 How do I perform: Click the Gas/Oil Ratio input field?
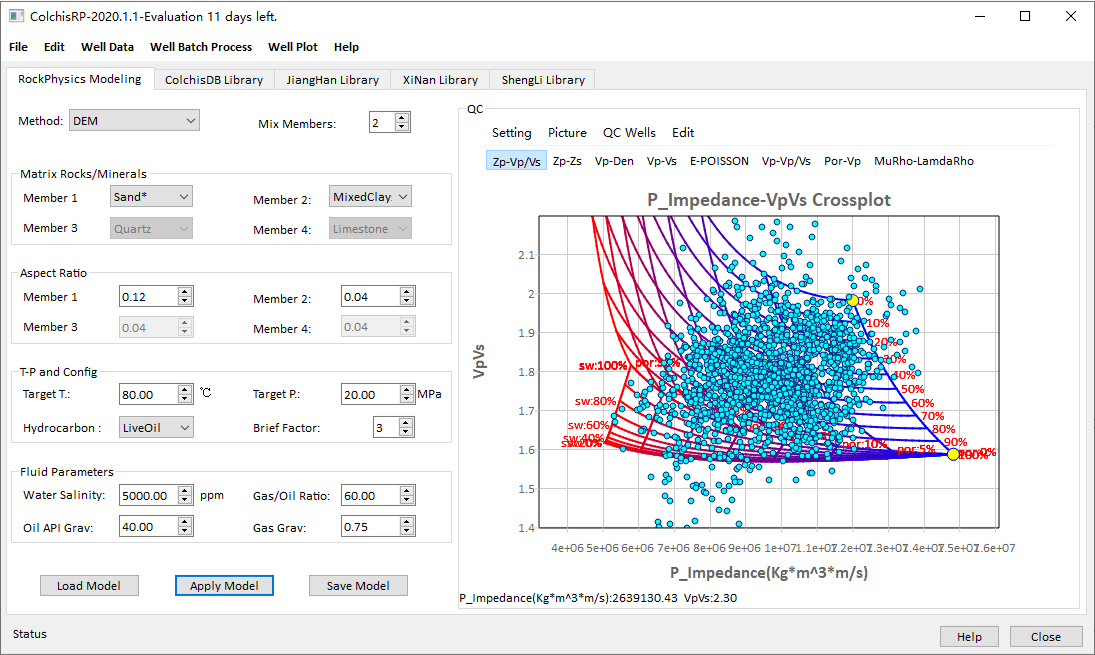[x=371, y=496]
